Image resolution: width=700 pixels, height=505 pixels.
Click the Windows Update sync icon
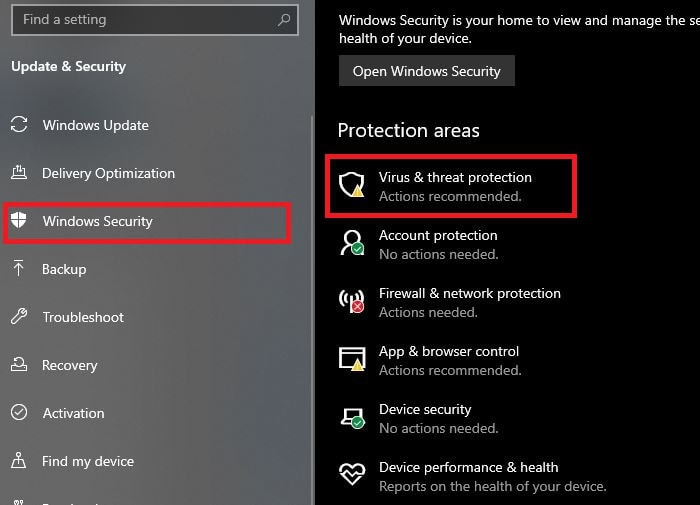click(19, 125)
